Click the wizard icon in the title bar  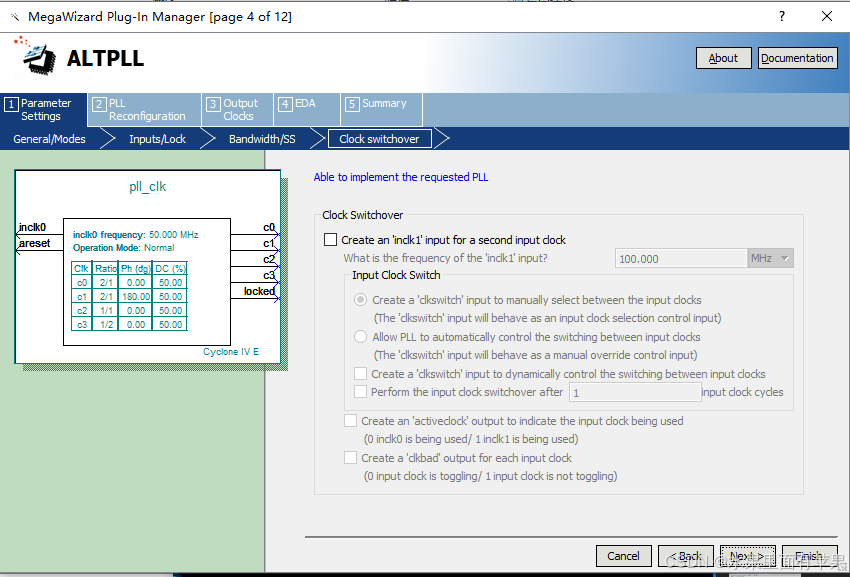tap(14, 17)
